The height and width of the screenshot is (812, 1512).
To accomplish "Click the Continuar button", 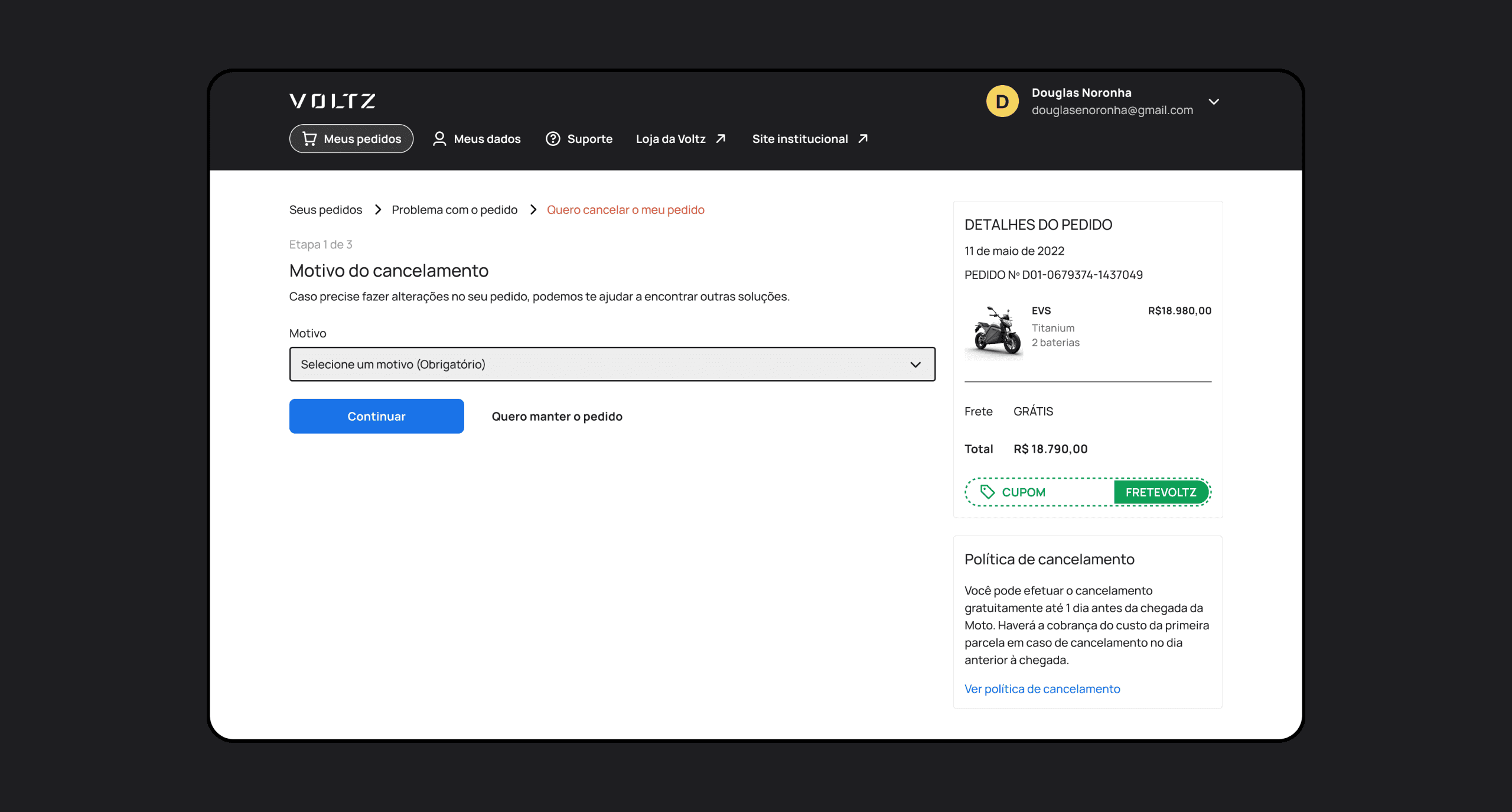I will (x=377, y=416).
